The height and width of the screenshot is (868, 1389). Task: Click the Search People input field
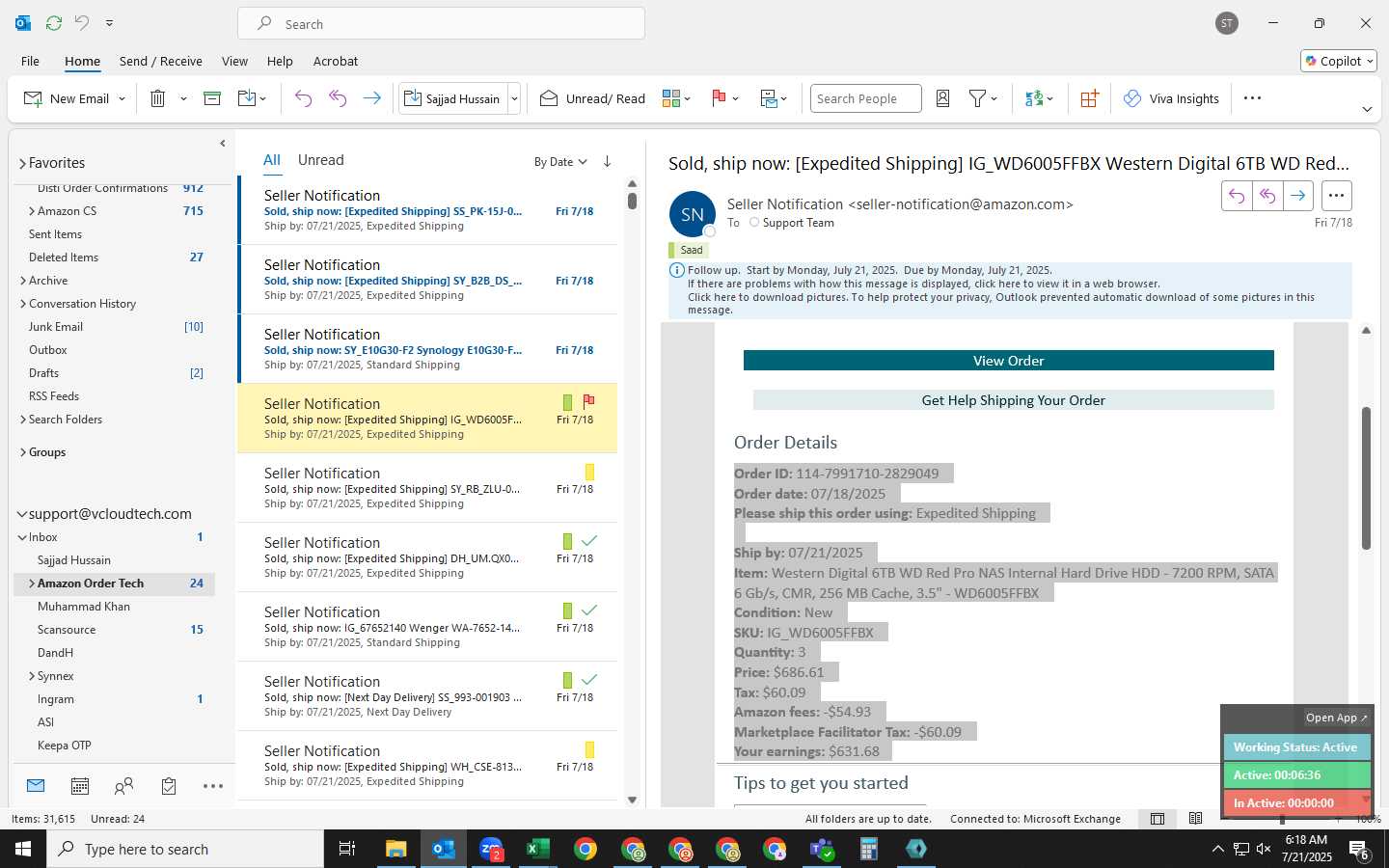(x=865, y=98)
